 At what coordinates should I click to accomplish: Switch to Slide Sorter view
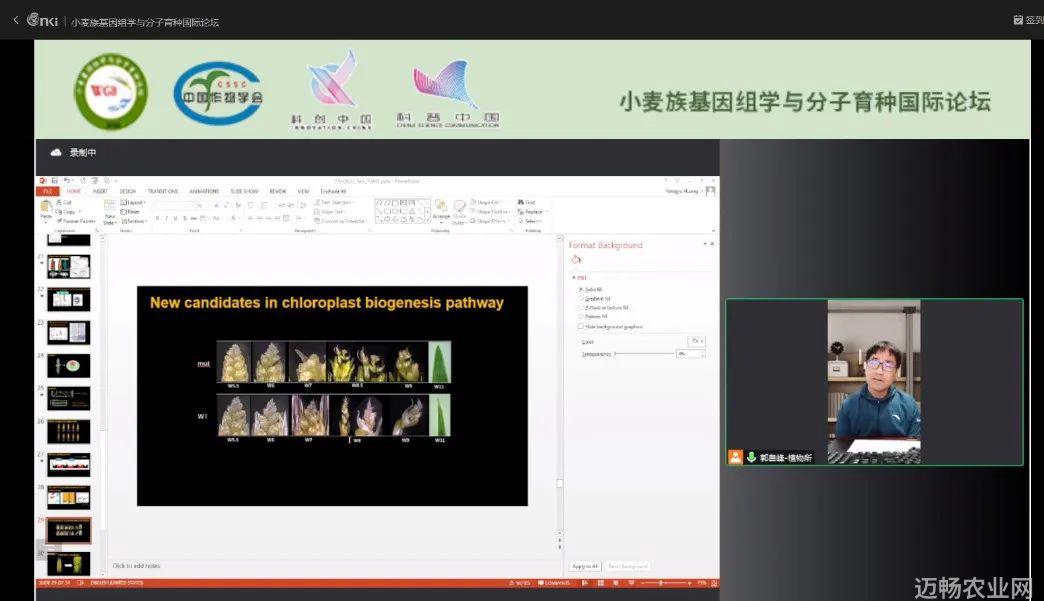[601, 583]
